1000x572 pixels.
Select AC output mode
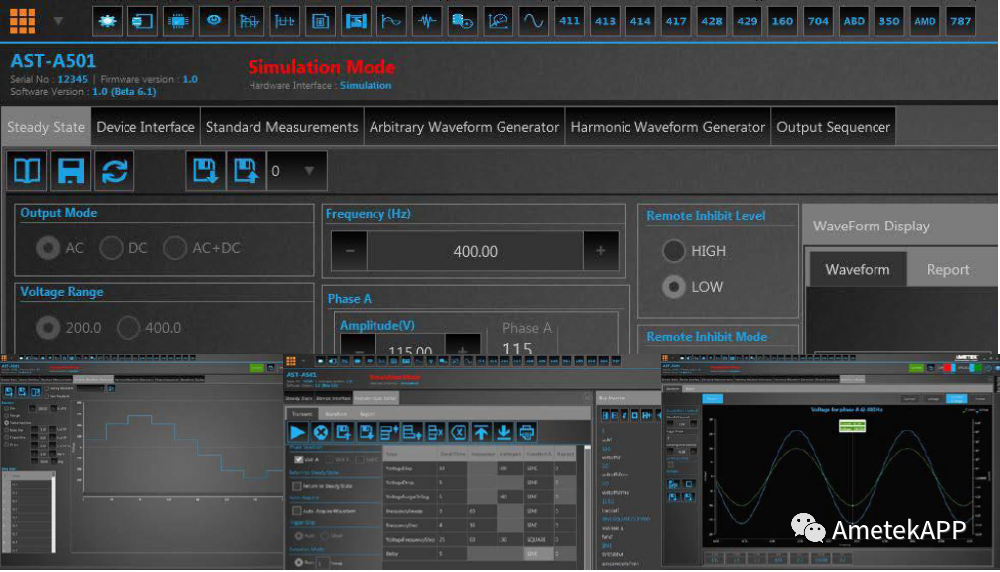48,247
